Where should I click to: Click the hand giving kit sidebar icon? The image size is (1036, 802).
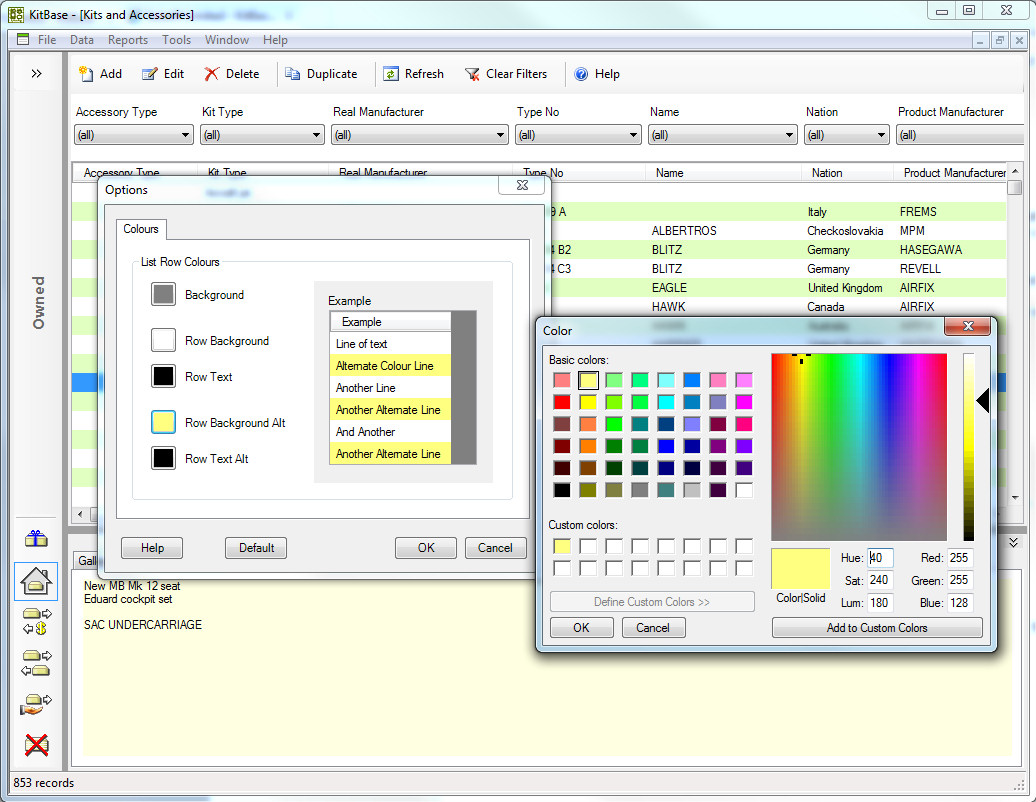click(x=36, y=704)
